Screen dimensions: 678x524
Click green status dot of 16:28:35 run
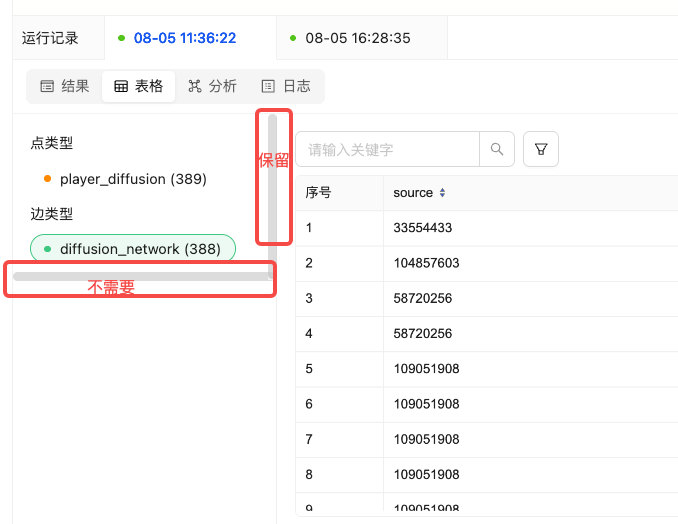[x=293, y=38]
